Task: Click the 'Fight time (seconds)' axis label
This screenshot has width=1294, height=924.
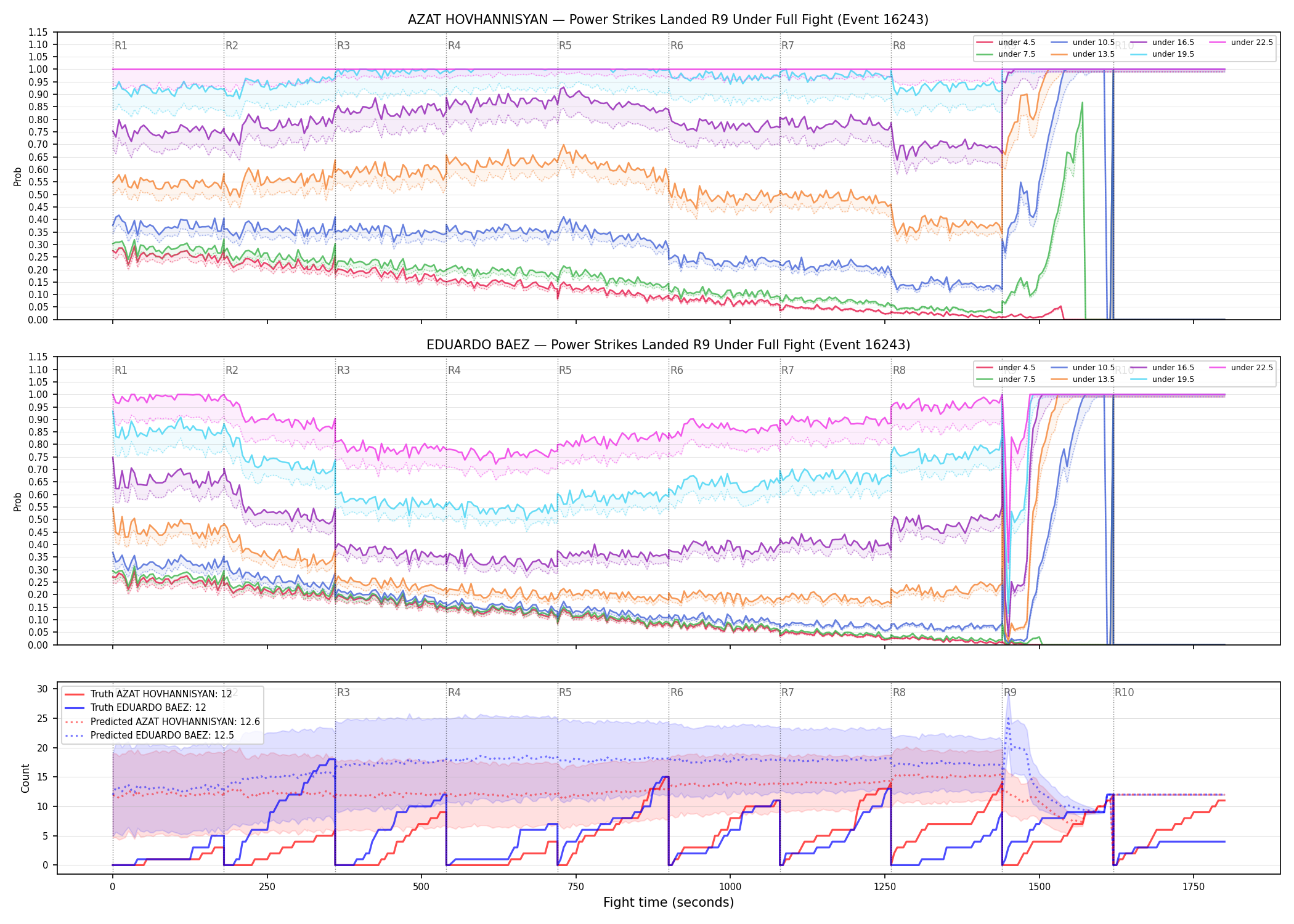Action: tap(669, 902)
